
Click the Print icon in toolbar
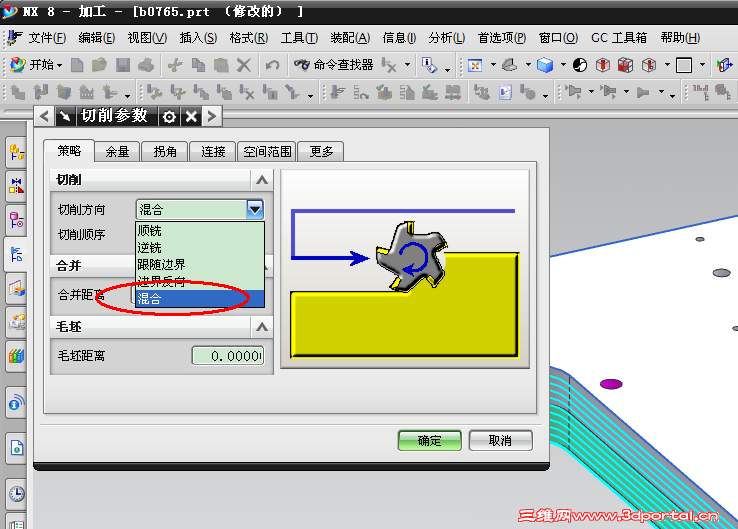(146, 65)
